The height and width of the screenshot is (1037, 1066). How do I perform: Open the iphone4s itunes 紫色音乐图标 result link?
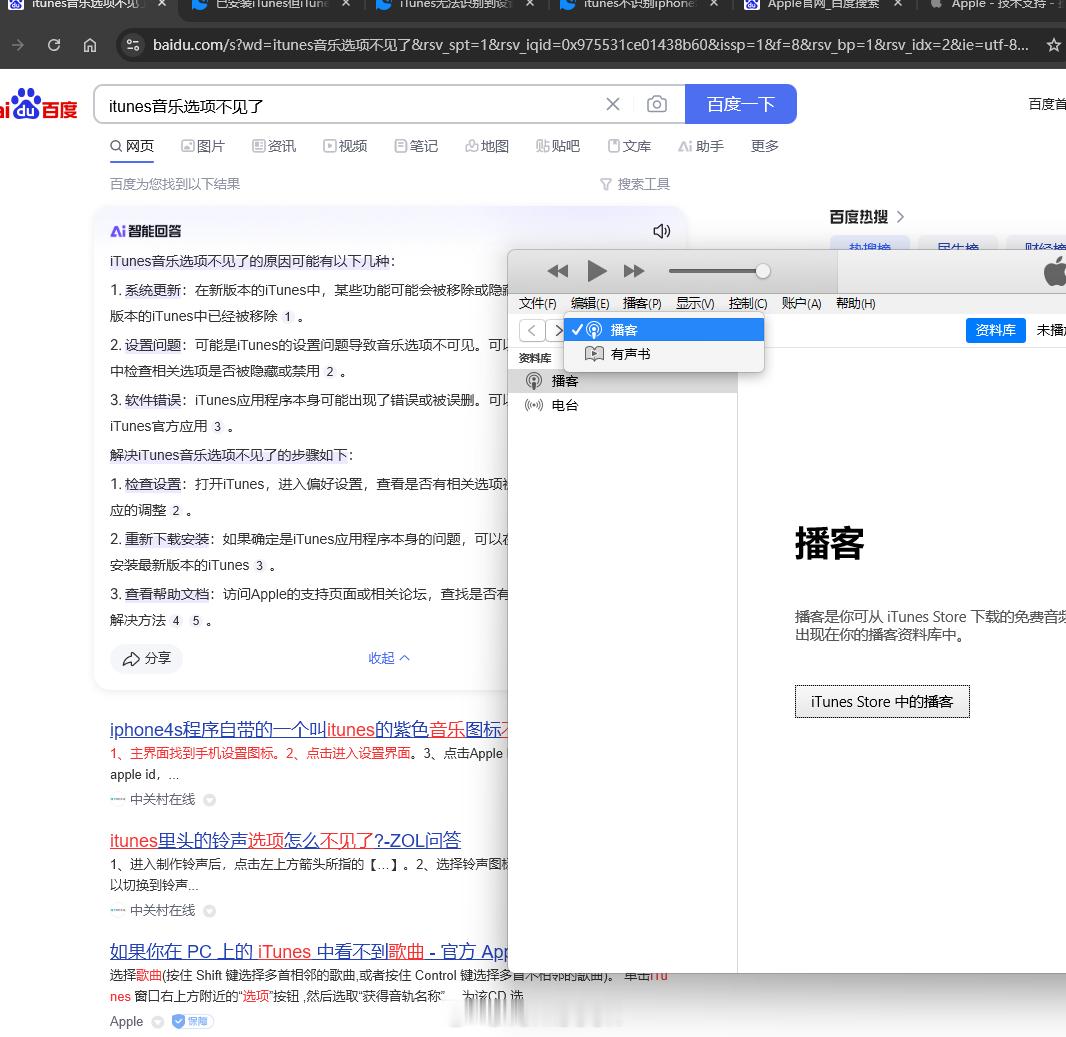[309, 730]
